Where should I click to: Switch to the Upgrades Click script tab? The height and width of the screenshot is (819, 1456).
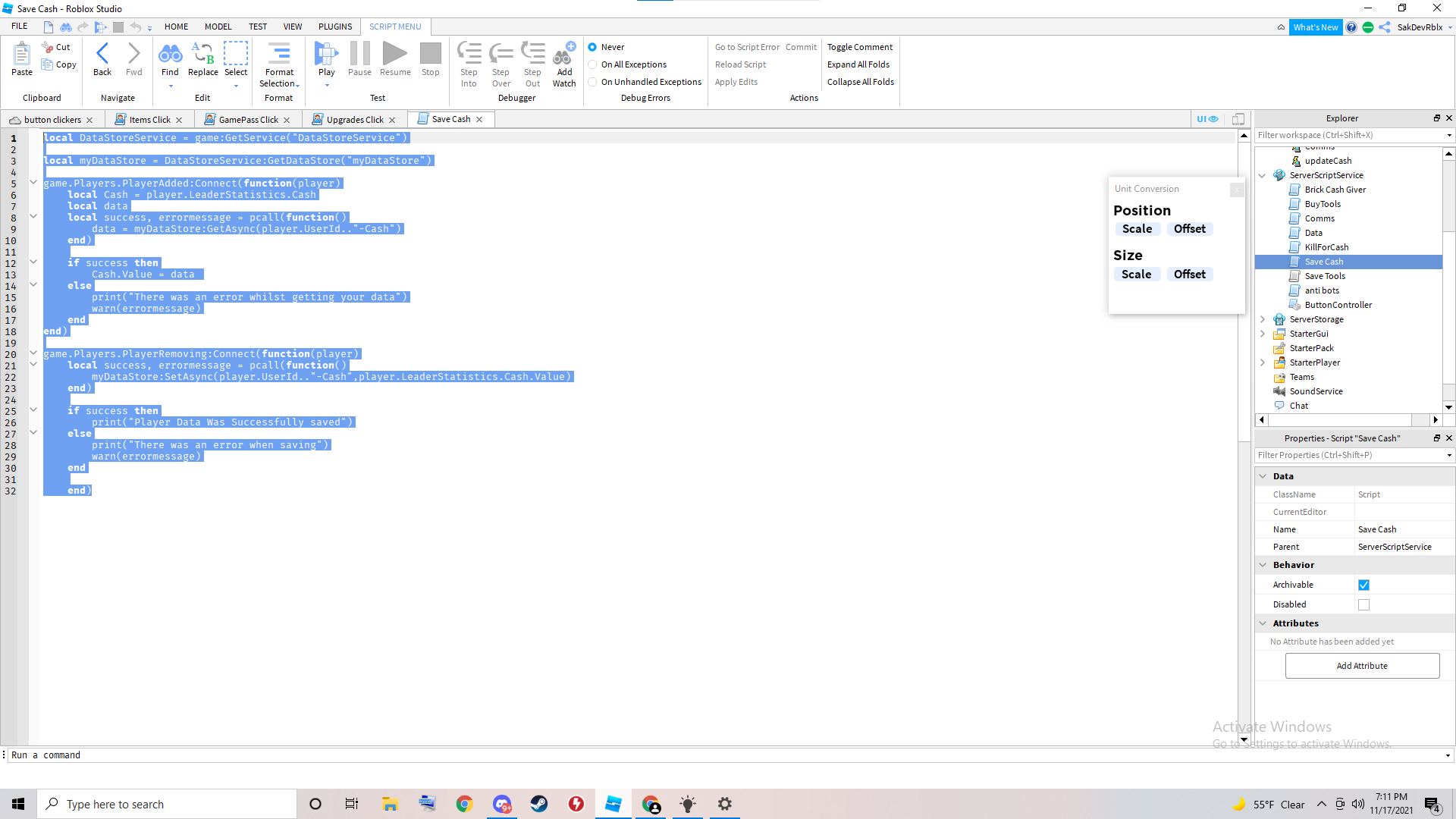click(x=355, y=120)
